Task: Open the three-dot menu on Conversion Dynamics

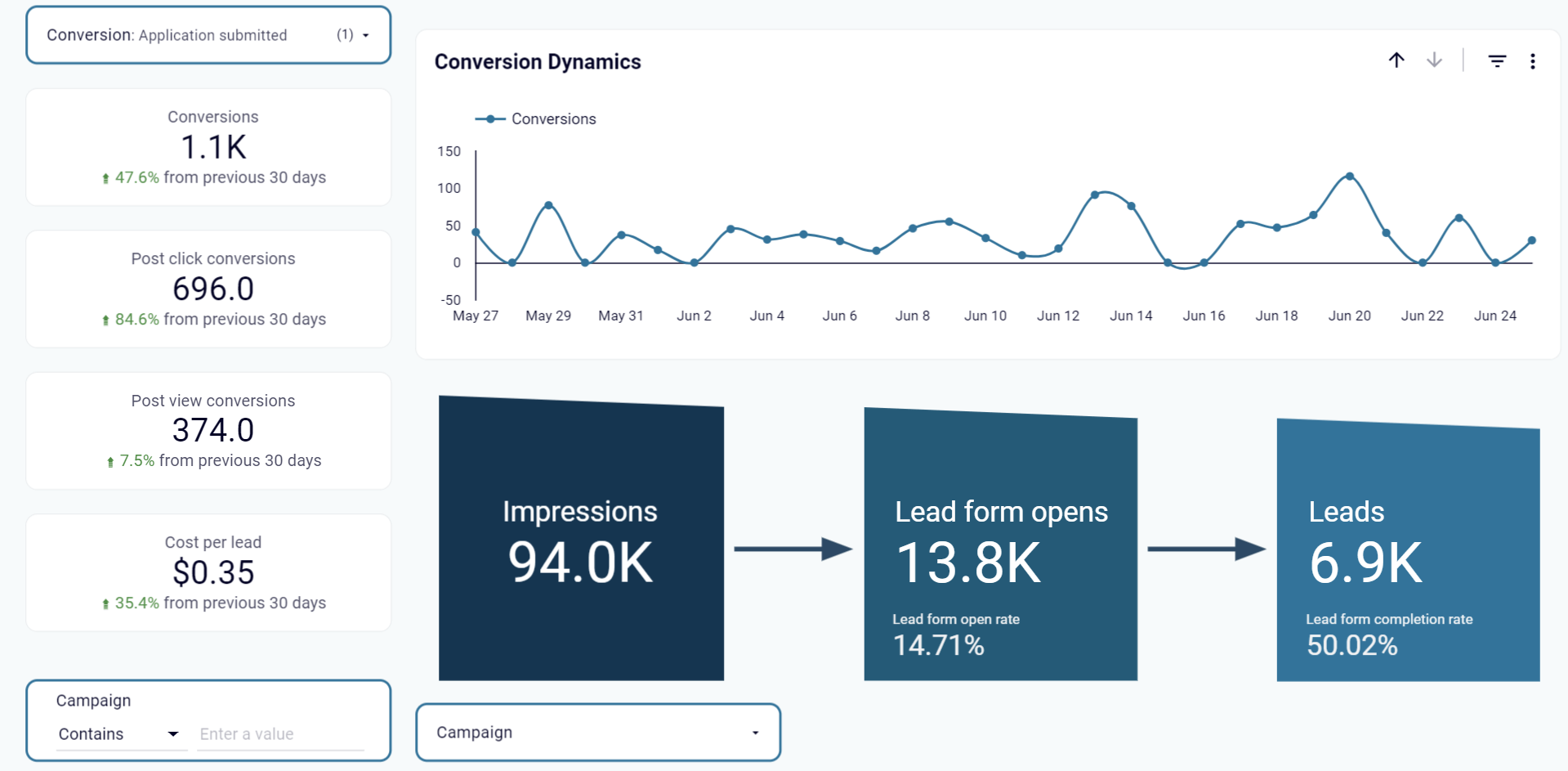Action: click(x=1532, y=61)
